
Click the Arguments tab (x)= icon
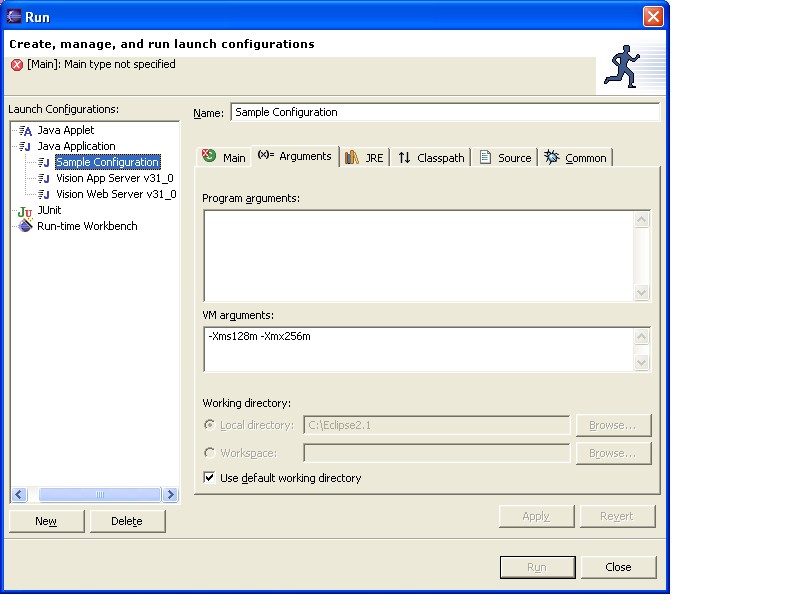tap(265, 155)
